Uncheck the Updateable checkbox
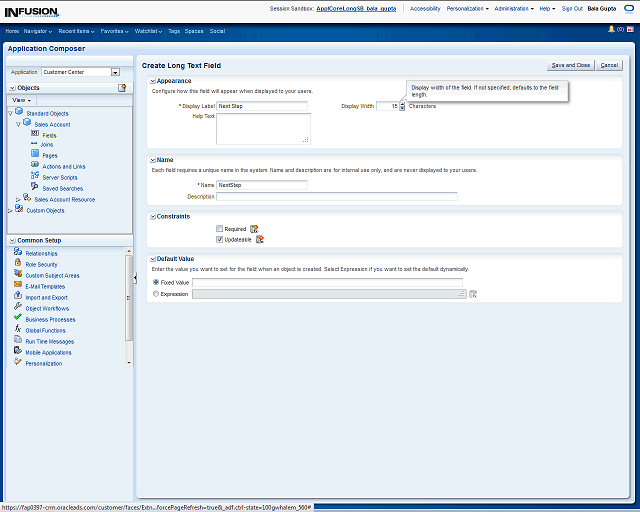This screenshot has height=512, width=640. tap(220, 239)
